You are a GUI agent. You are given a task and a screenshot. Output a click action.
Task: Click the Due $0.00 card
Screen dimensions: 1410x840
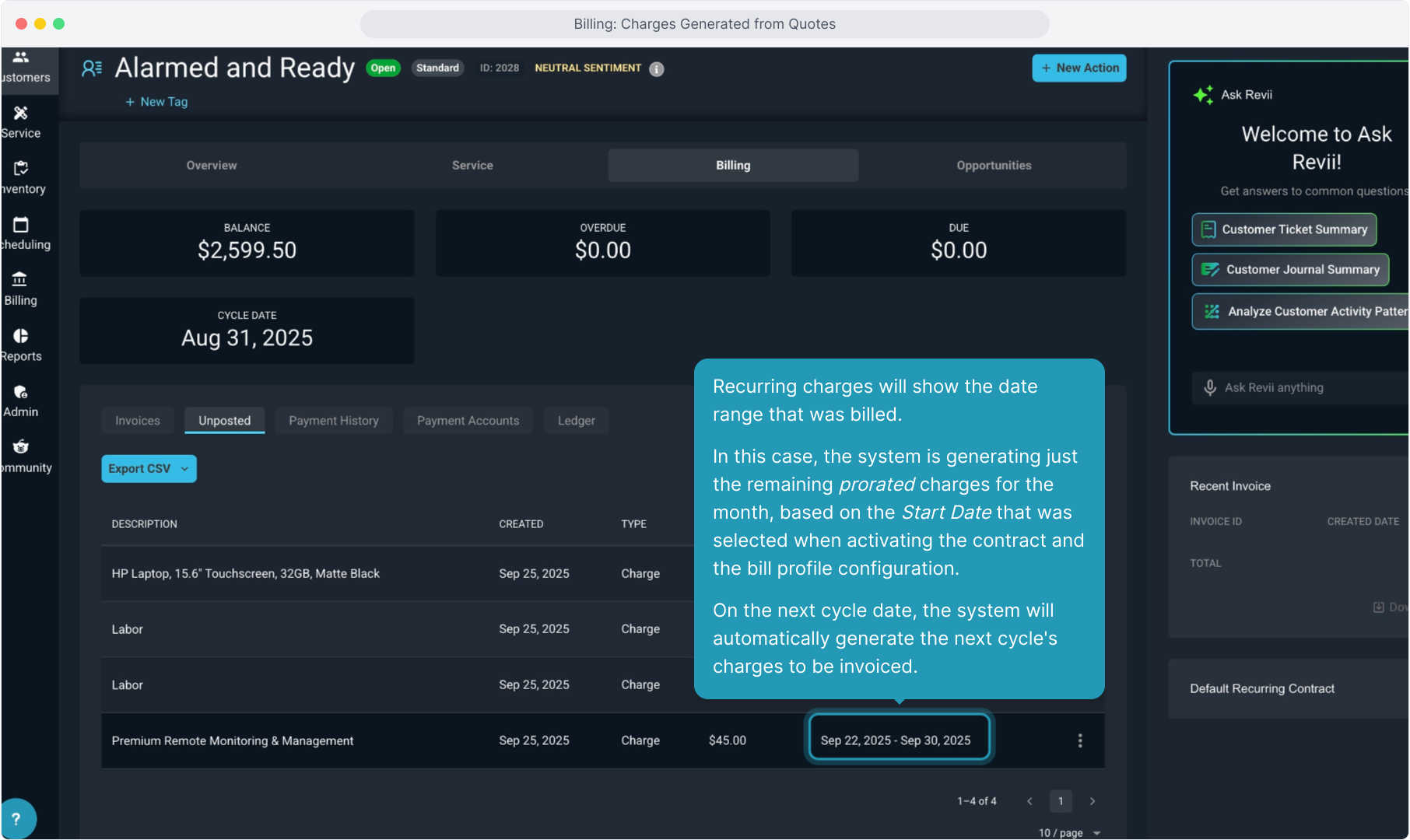click(959, 243)
